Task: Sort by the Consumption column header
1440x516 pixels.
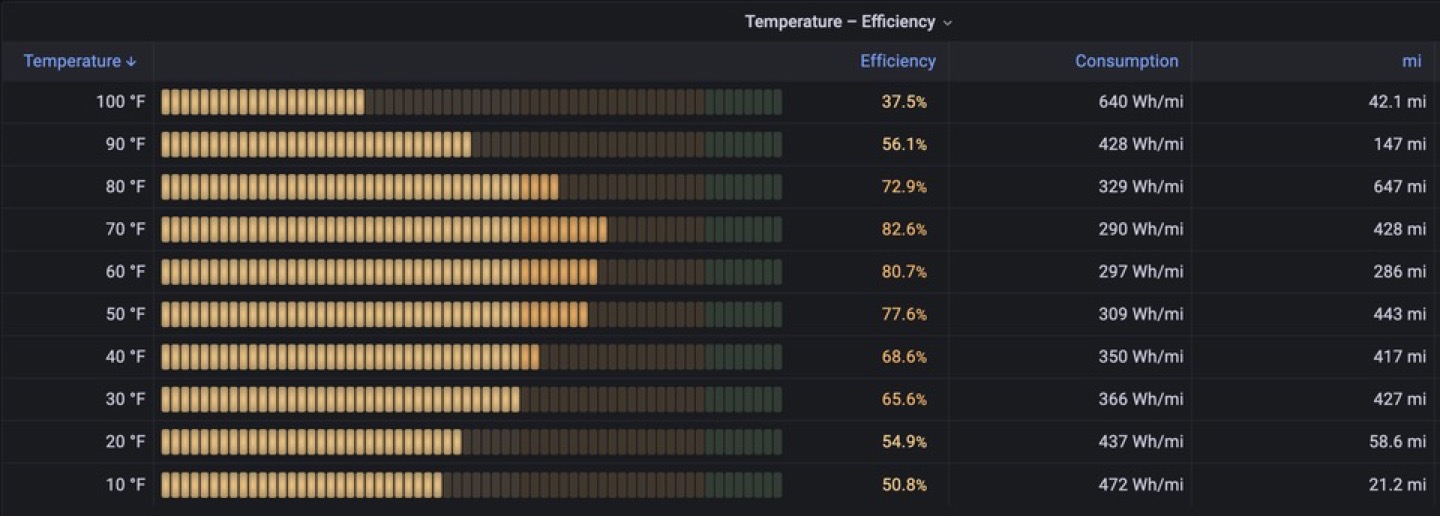Action: pos(1126,61)
